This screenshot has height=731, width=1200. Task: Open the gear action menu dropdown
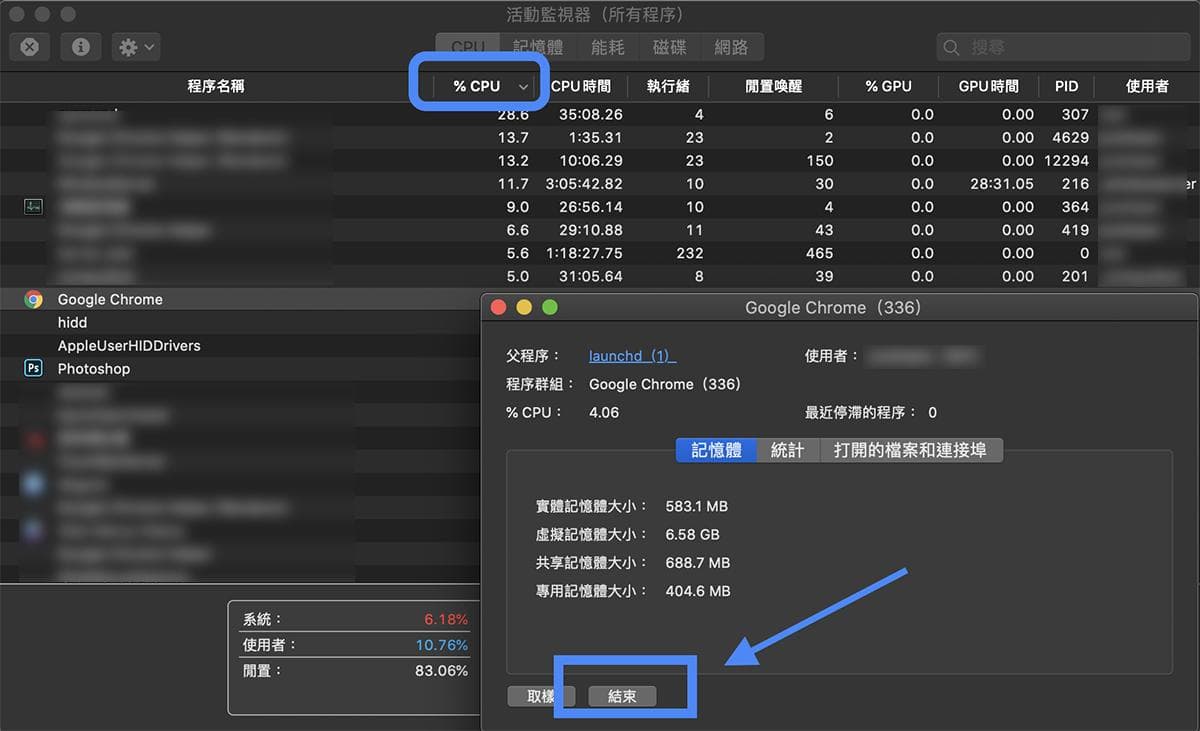tap(137, 47)
